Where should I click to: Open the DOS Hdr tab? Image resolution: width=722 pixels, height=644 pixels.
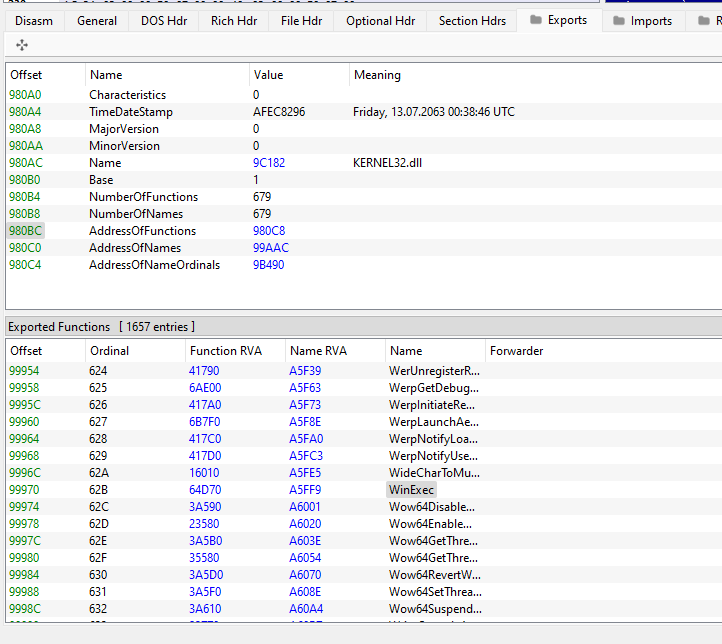164,21
